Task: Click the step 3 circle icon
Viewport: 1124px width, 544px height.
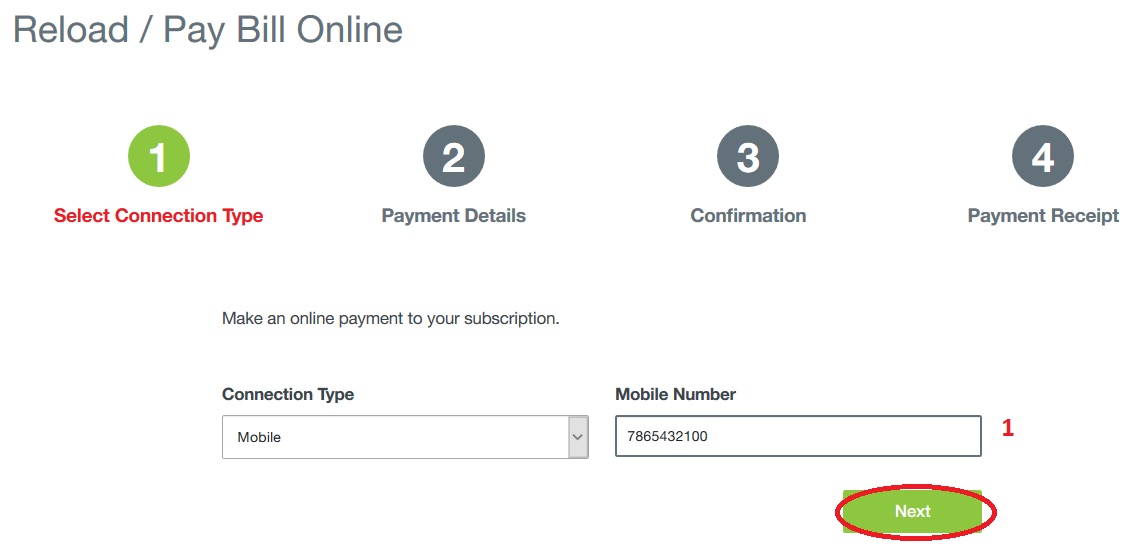Action: pos(748,157)
